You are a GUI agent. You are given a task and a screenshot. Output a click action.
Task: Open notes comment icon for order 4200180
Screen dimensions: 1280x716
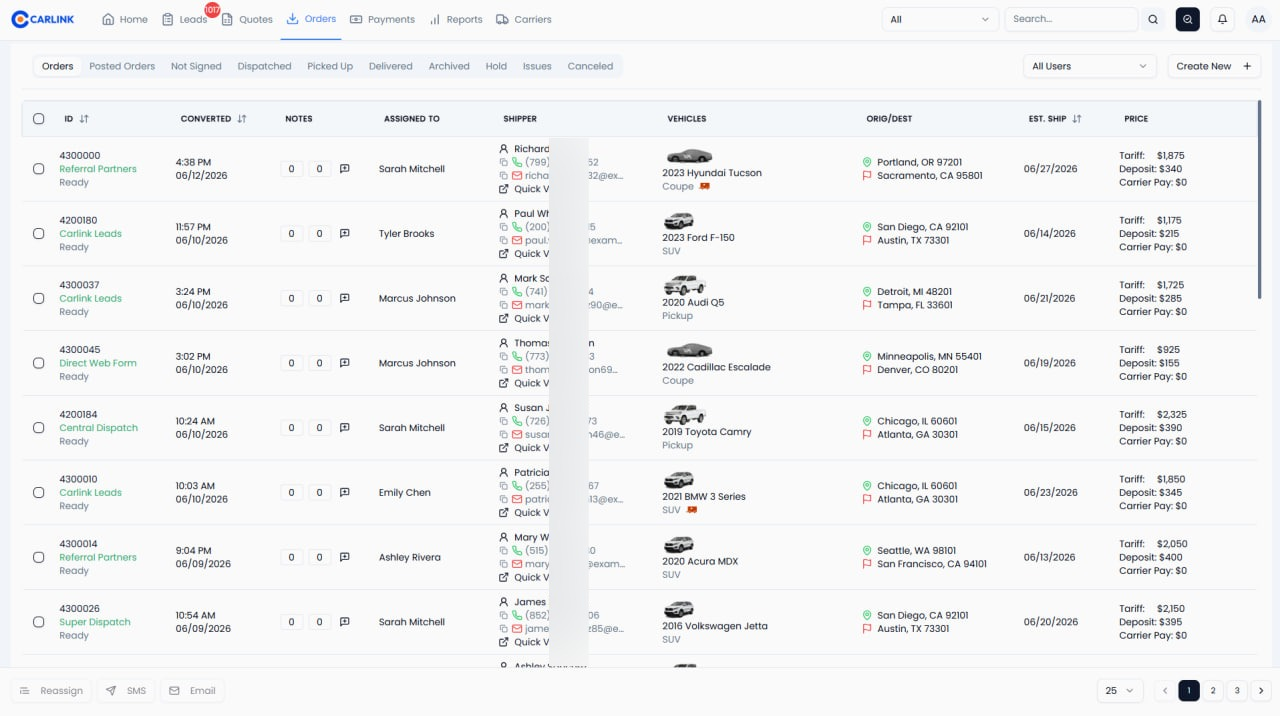(x=345, y=234)
